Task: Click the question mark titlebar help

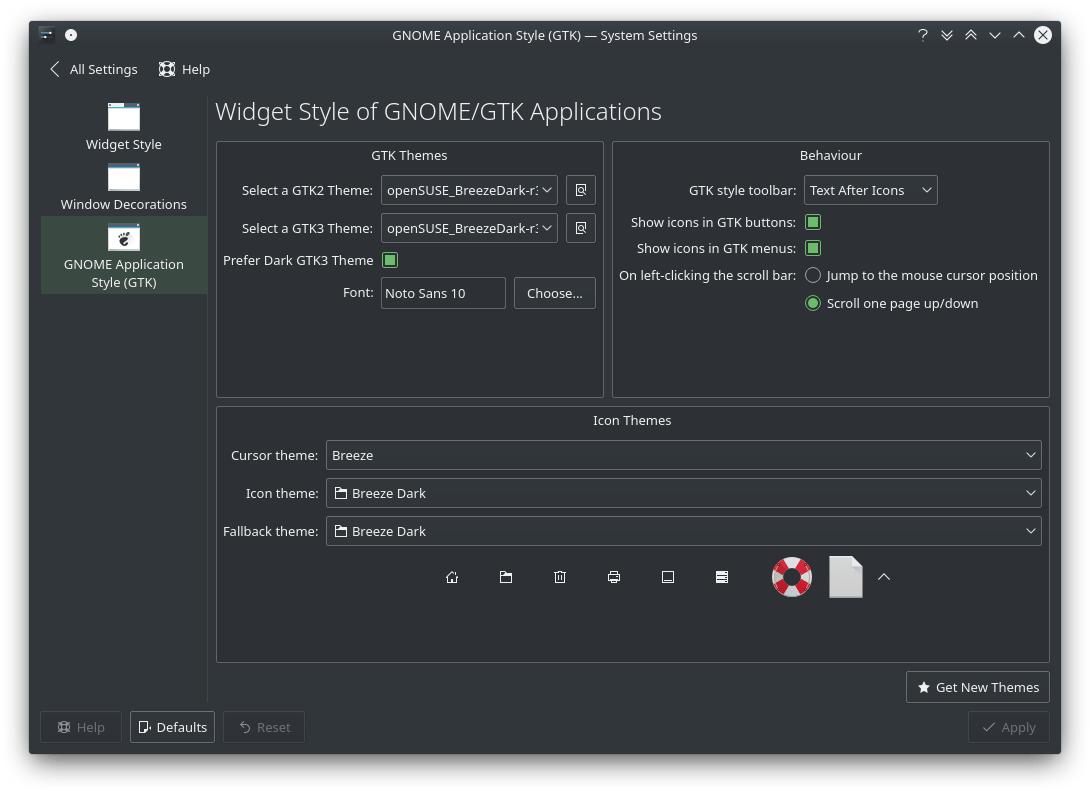Action: coord(922,35)
